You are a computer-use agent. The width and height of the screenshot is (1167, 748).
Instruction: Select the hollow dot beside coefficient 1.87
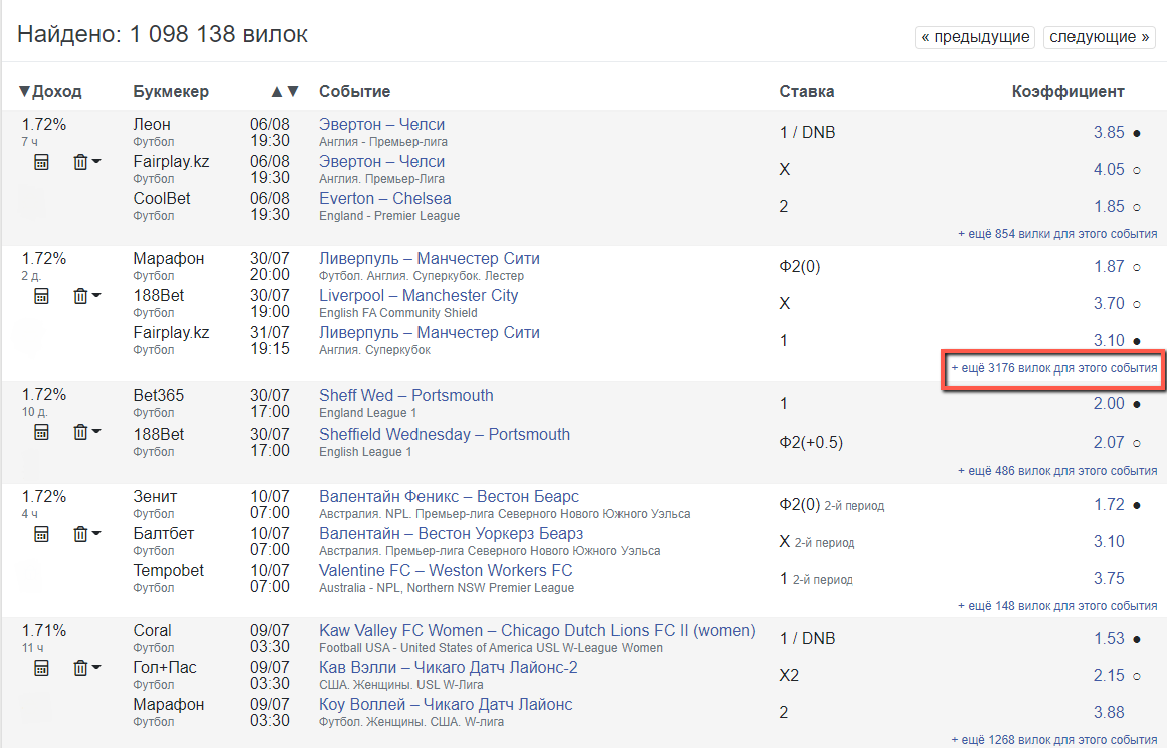1136,267
